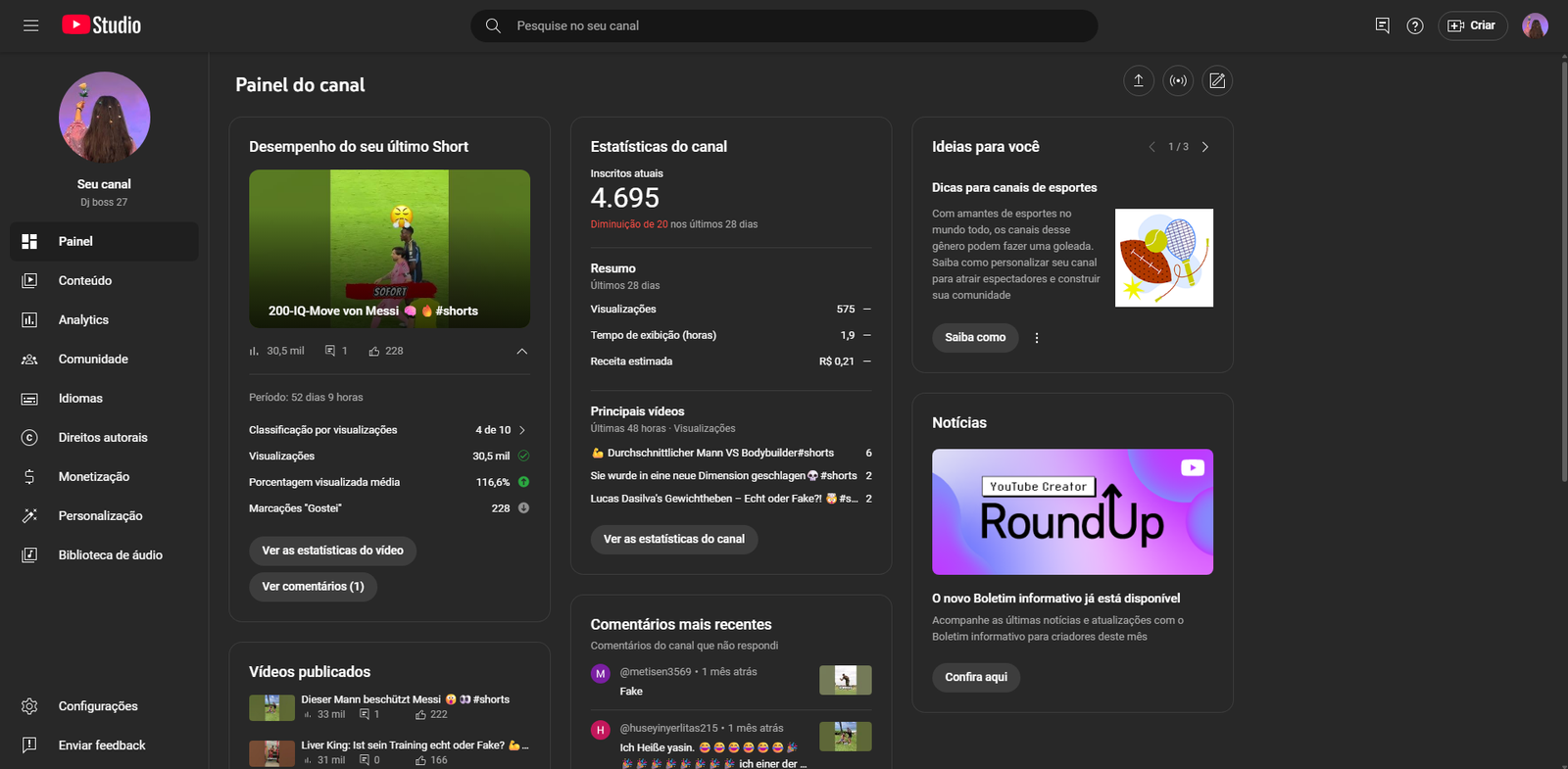Click the go live broadcast icon

pos(1178,81)
